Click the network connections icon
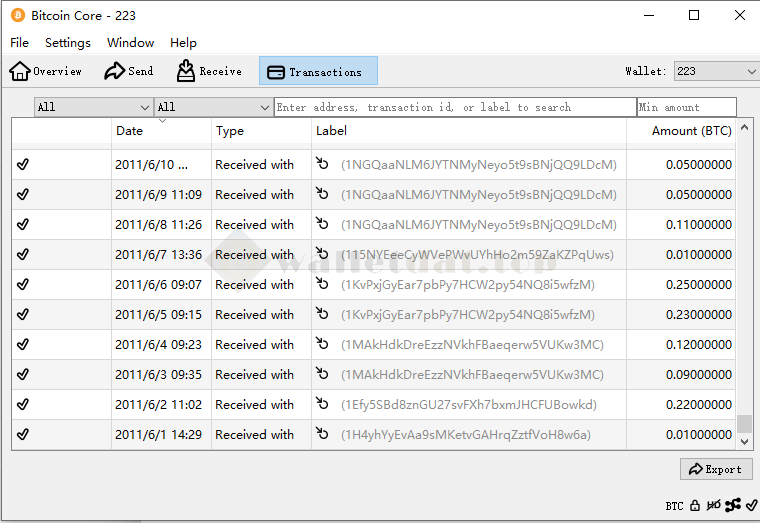 pyautogui.click(x=733, y=506)
